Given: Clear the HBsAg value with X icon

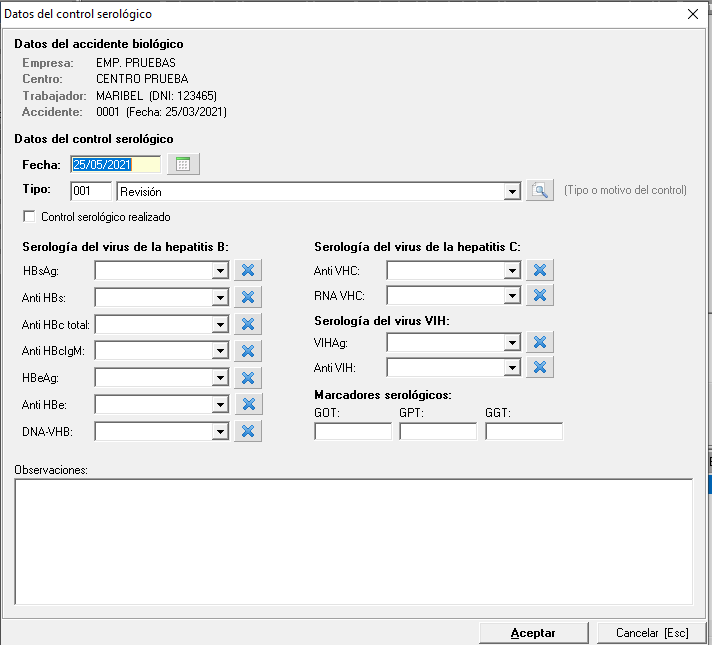Looking at the screenshot, I should (248, 270).
